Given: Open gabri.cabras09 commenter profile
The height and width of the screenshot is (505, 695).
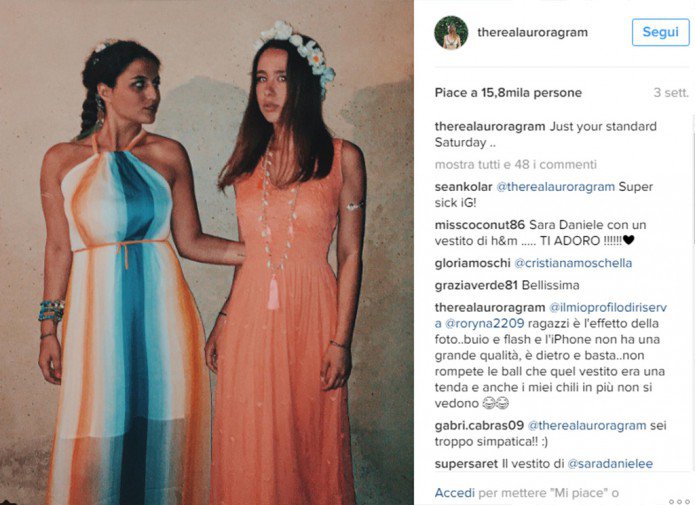Looking at the screenshot, I should (x=479, y=425).
